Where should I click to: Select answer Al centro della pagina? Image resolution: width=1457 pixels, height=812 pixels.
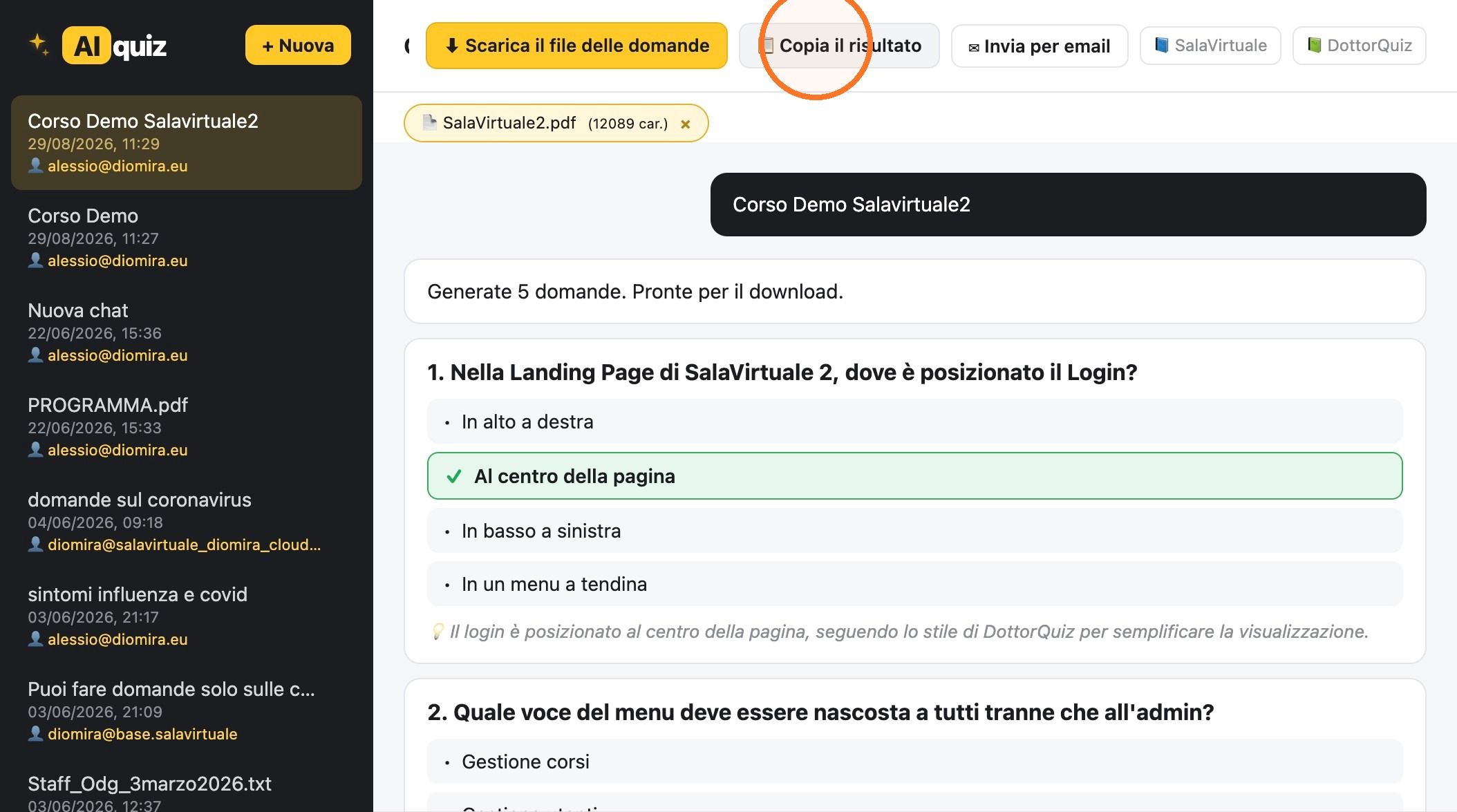tap(915, 476)
